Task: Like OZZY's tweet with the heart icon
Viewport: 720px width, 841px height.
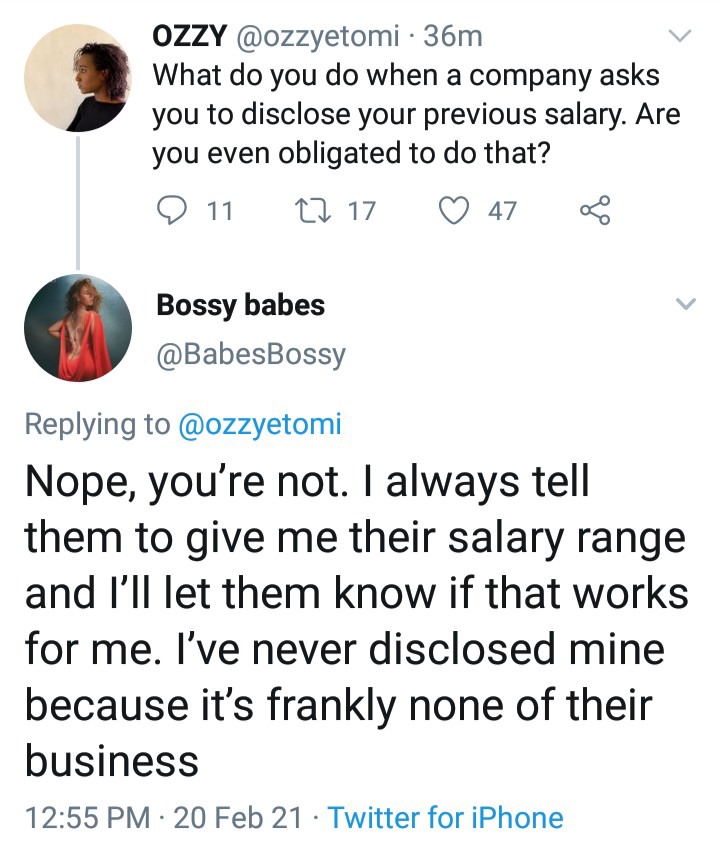Action: (x=454, y=210)
